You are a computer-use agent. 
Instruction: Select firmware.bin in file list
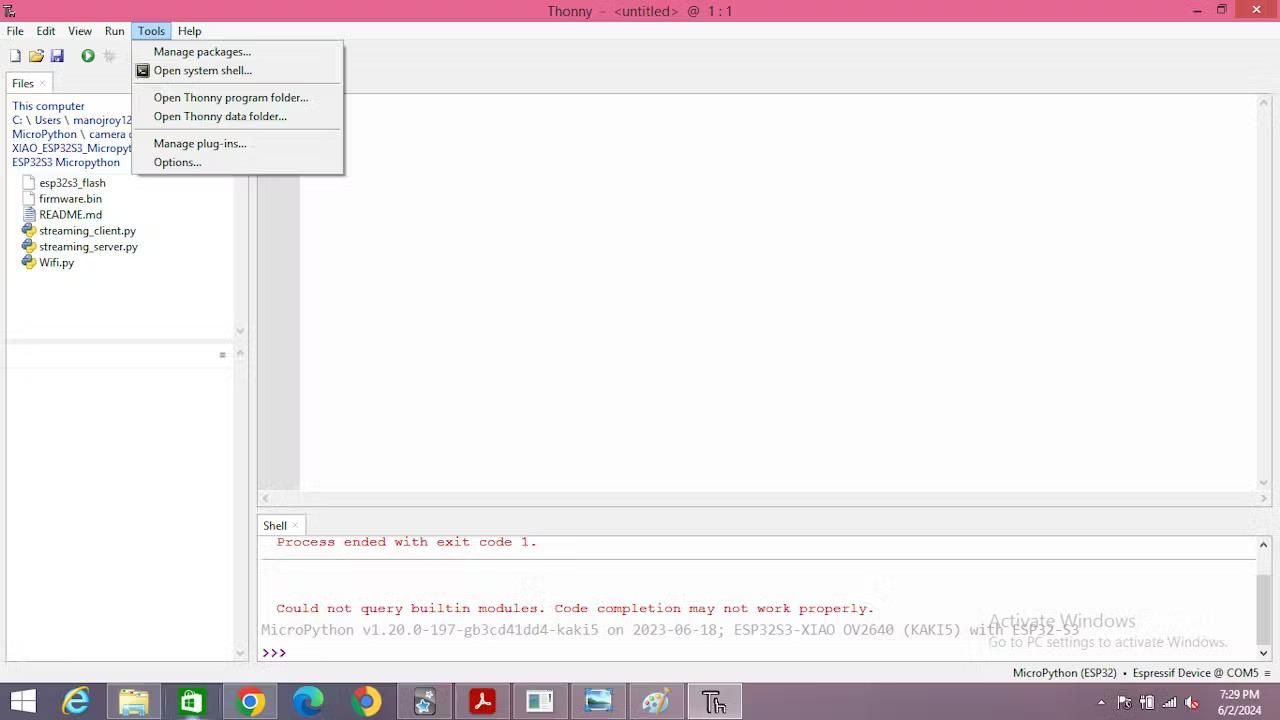(70, 199)
